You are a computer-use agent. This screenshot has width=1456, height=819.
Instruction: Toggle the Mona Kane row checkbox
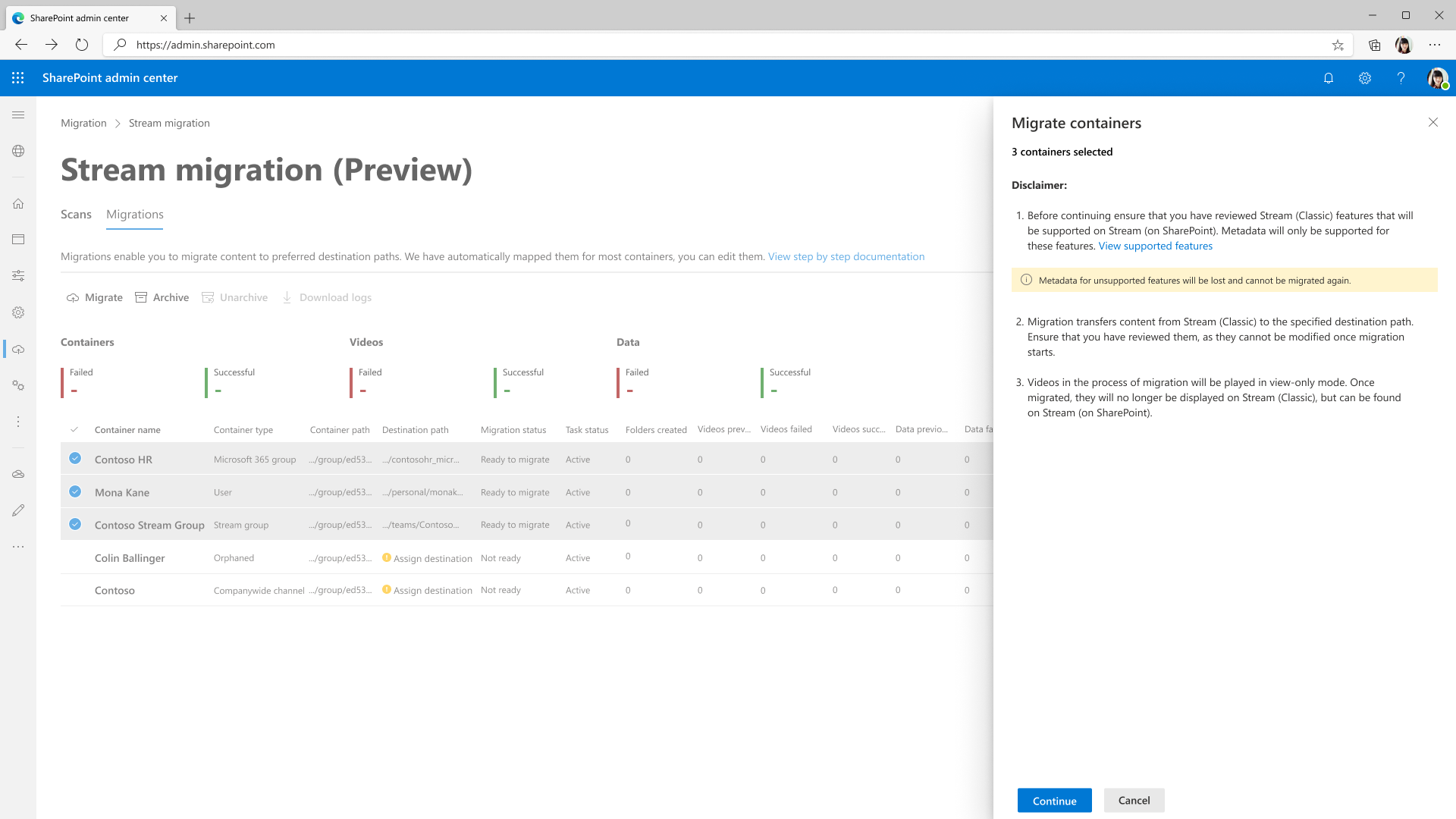click(75, 491)
